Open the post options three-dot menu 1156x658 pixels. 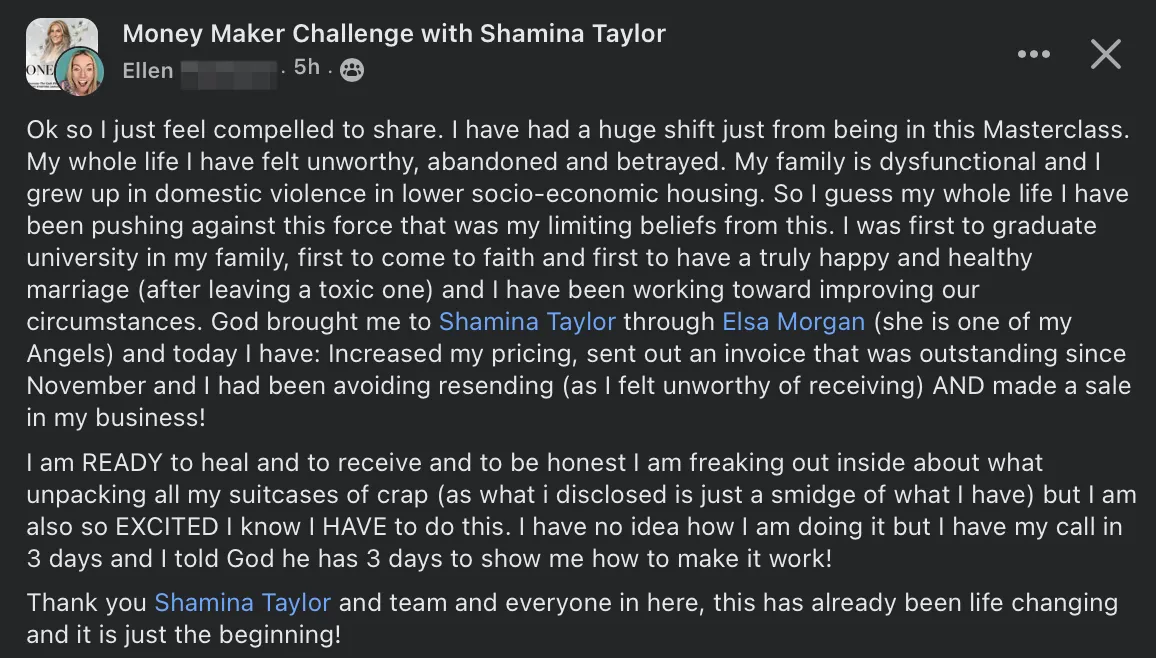(1033, 54)
